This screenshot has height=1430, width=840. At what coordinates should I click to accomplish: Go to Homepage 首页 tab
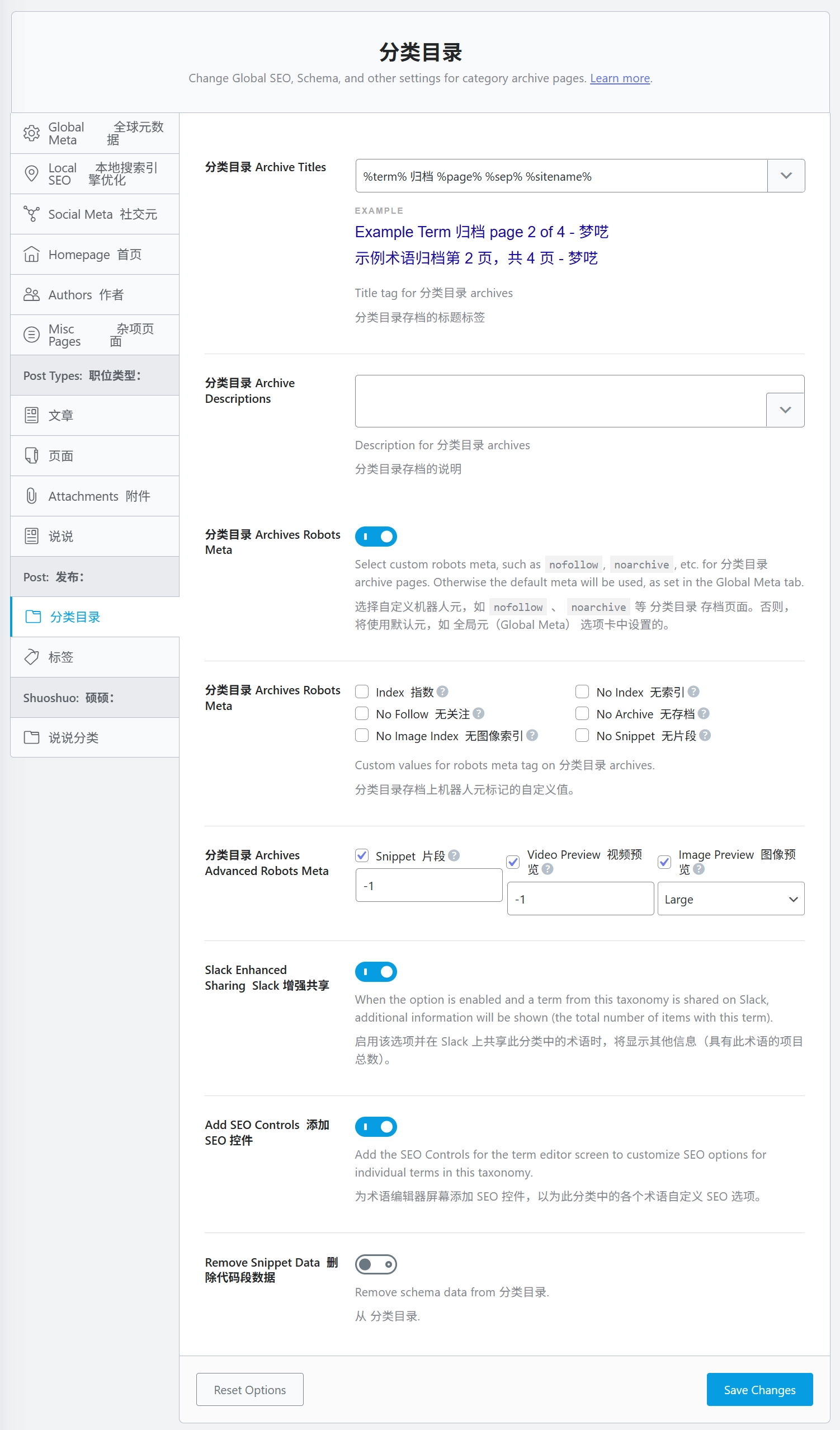point(95,254)
